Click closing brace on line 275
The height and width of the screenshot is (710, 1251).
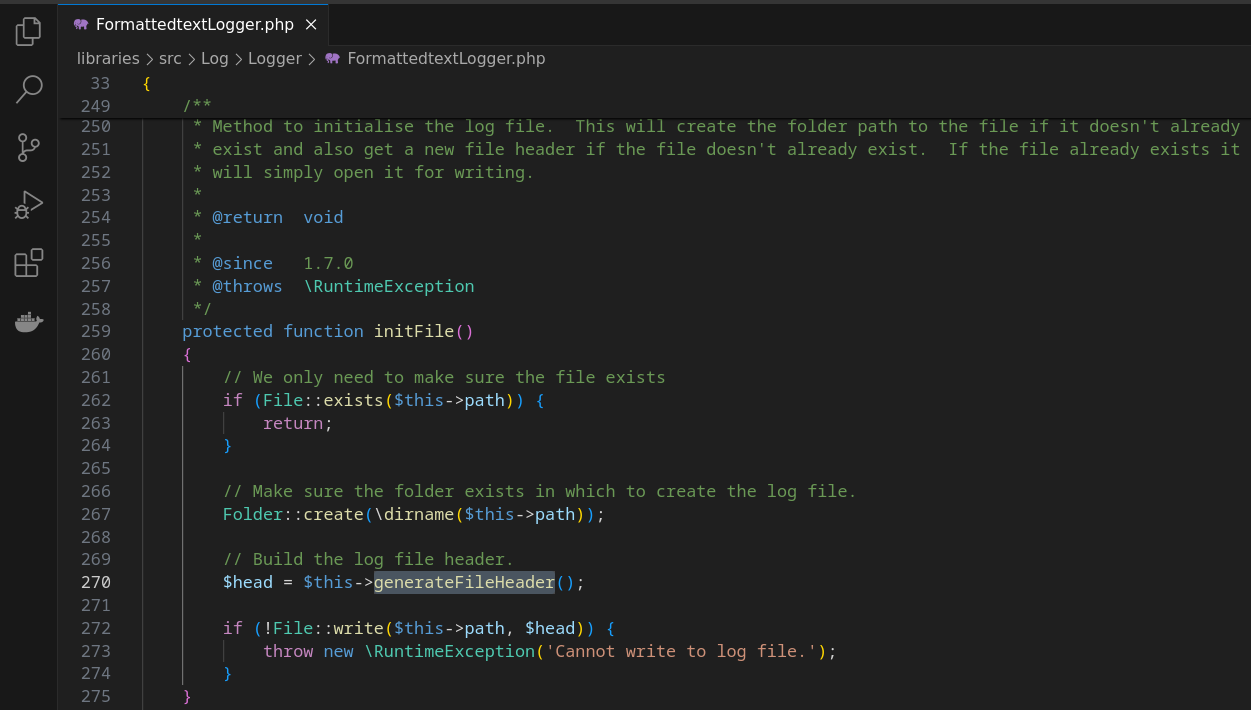coord(187,696)
